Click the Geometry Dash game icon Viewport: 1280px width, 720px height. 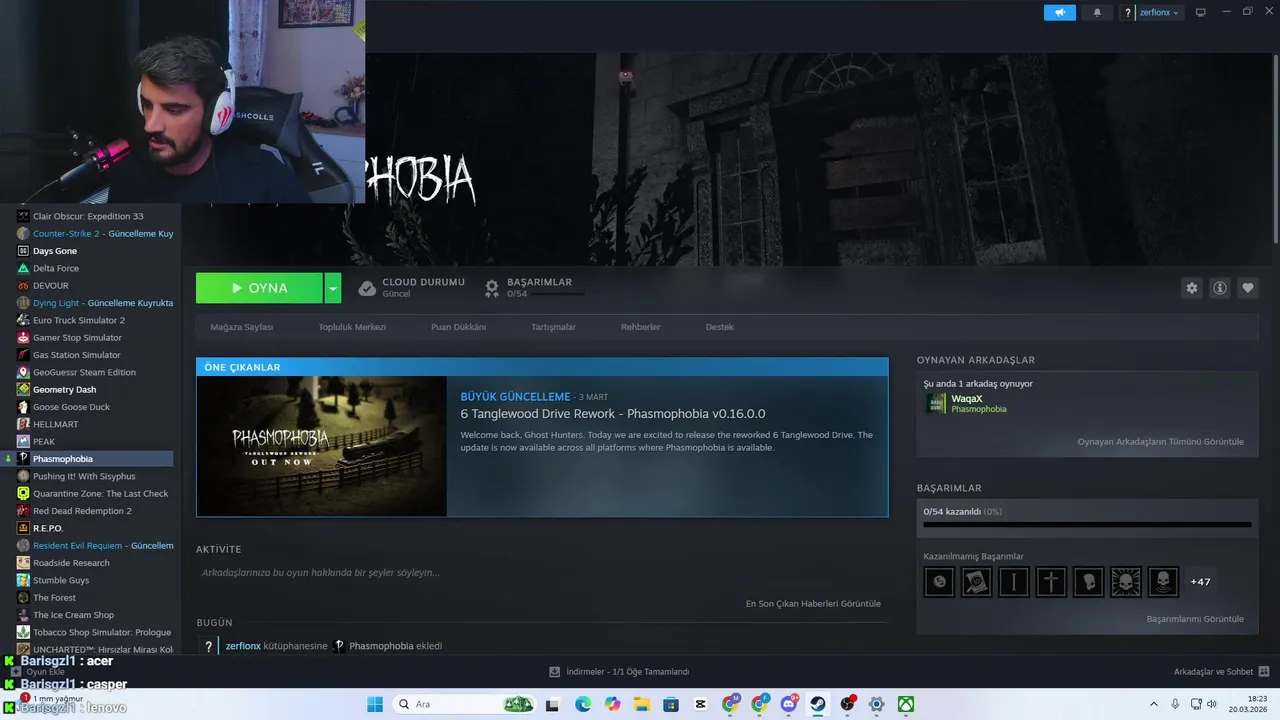[x=23, y=389]
